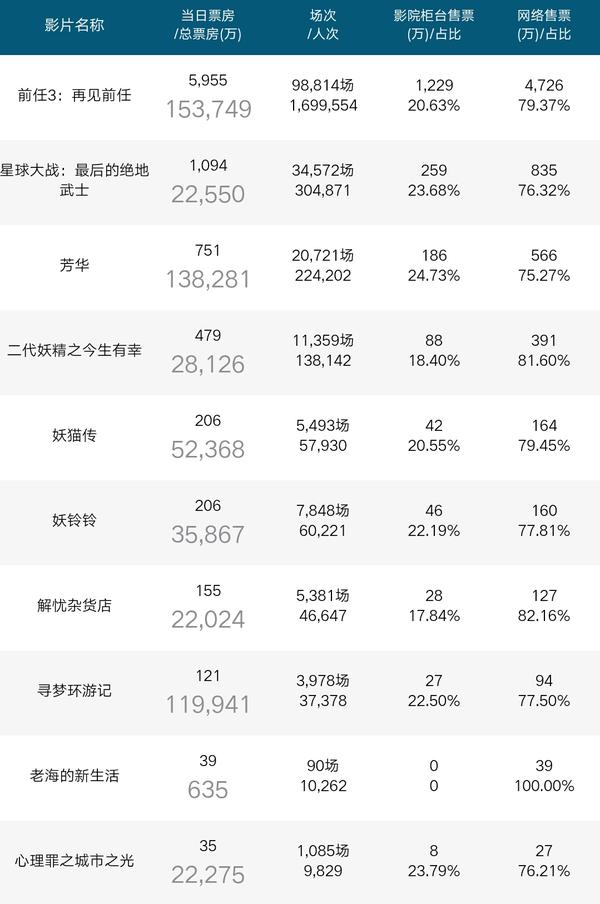This screenshot has height=904, width=600.
Task: Select 心理罪之城市之光 movie title
Action: (74, 861)
